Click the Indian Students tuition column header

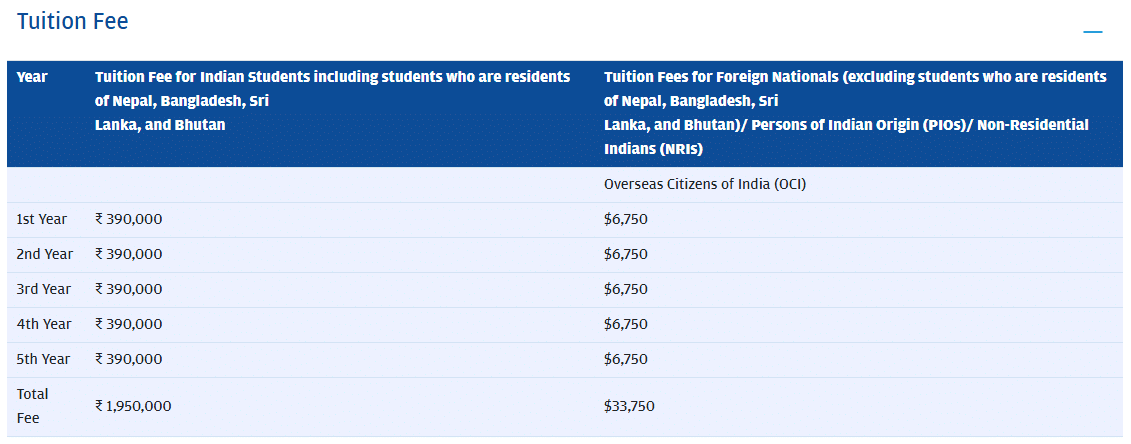coord(332,101)
